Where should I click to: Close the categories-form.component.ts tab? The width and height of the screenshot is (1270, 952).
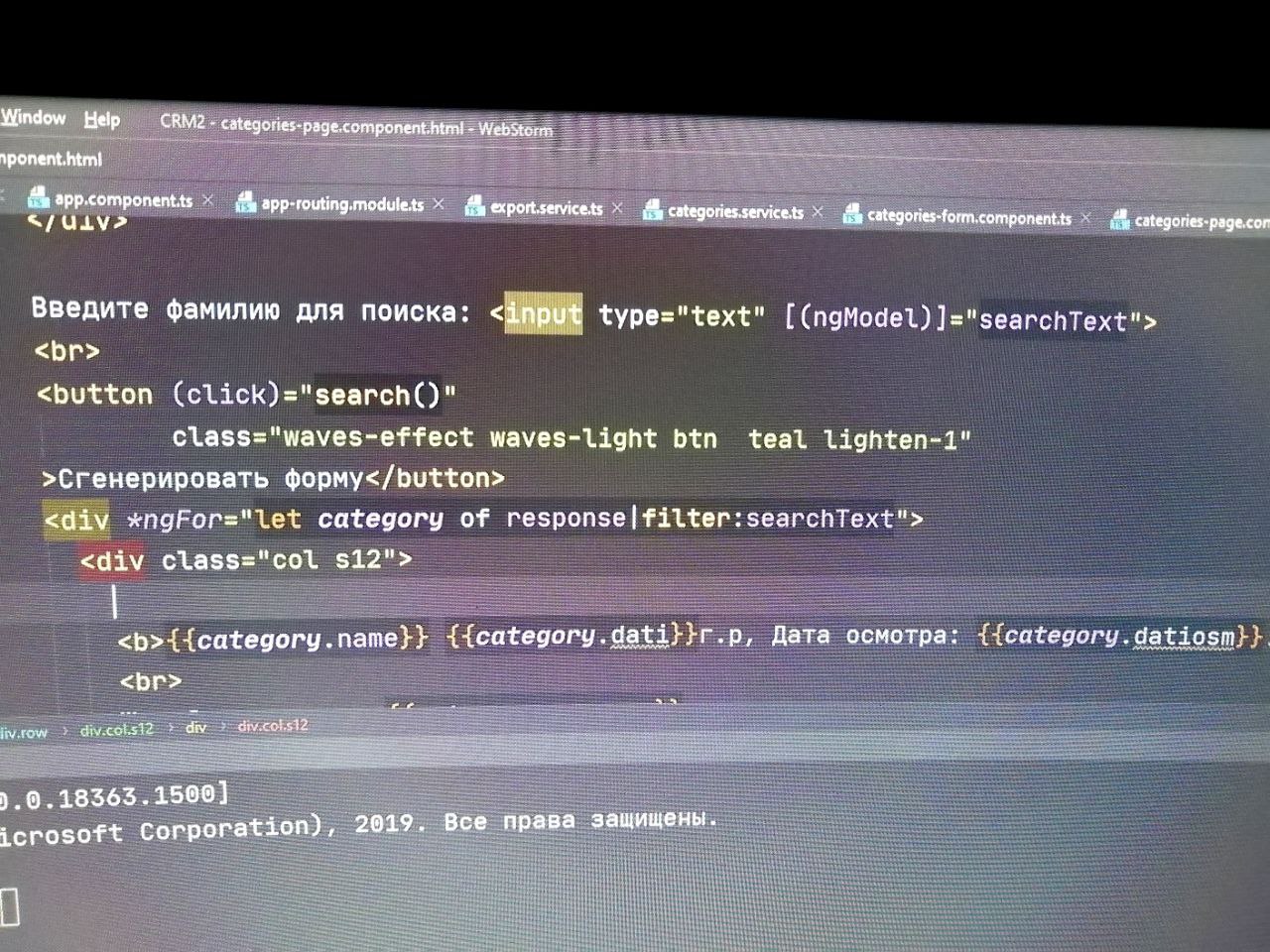[1085, 217]
